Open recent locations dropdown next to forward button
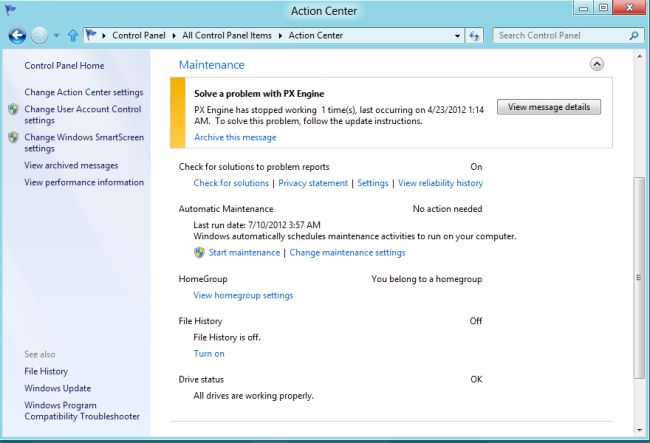 56,36
